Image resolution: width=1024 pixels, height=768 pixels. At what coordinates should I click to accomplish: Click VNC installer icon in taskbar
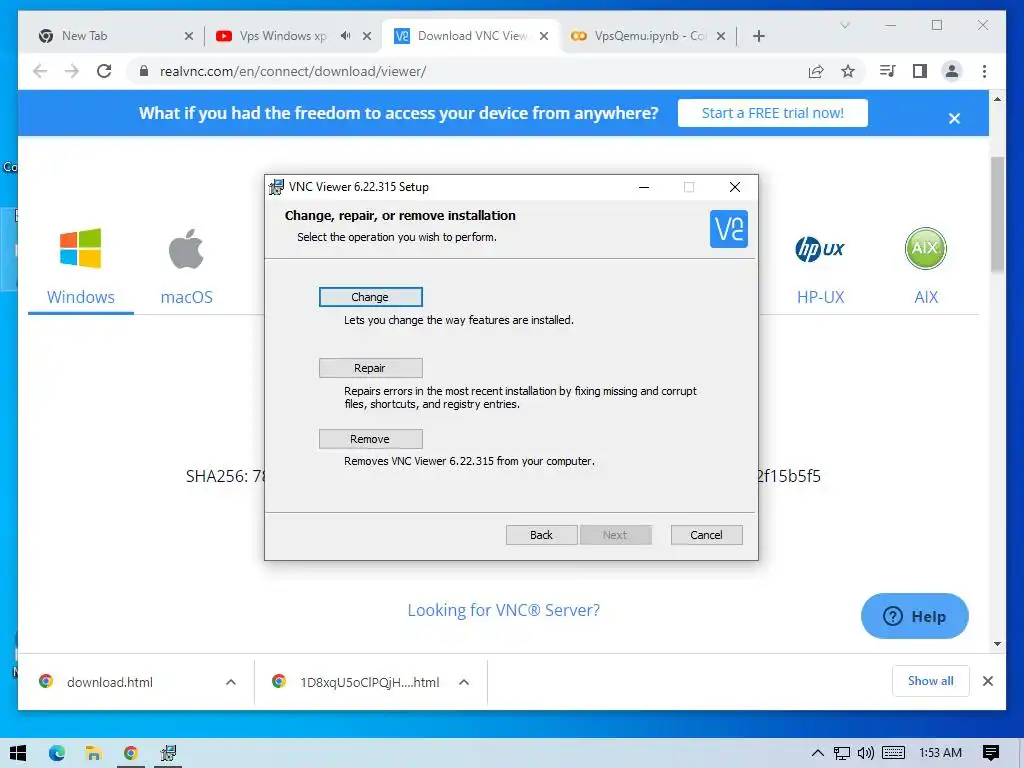(168, 753)
